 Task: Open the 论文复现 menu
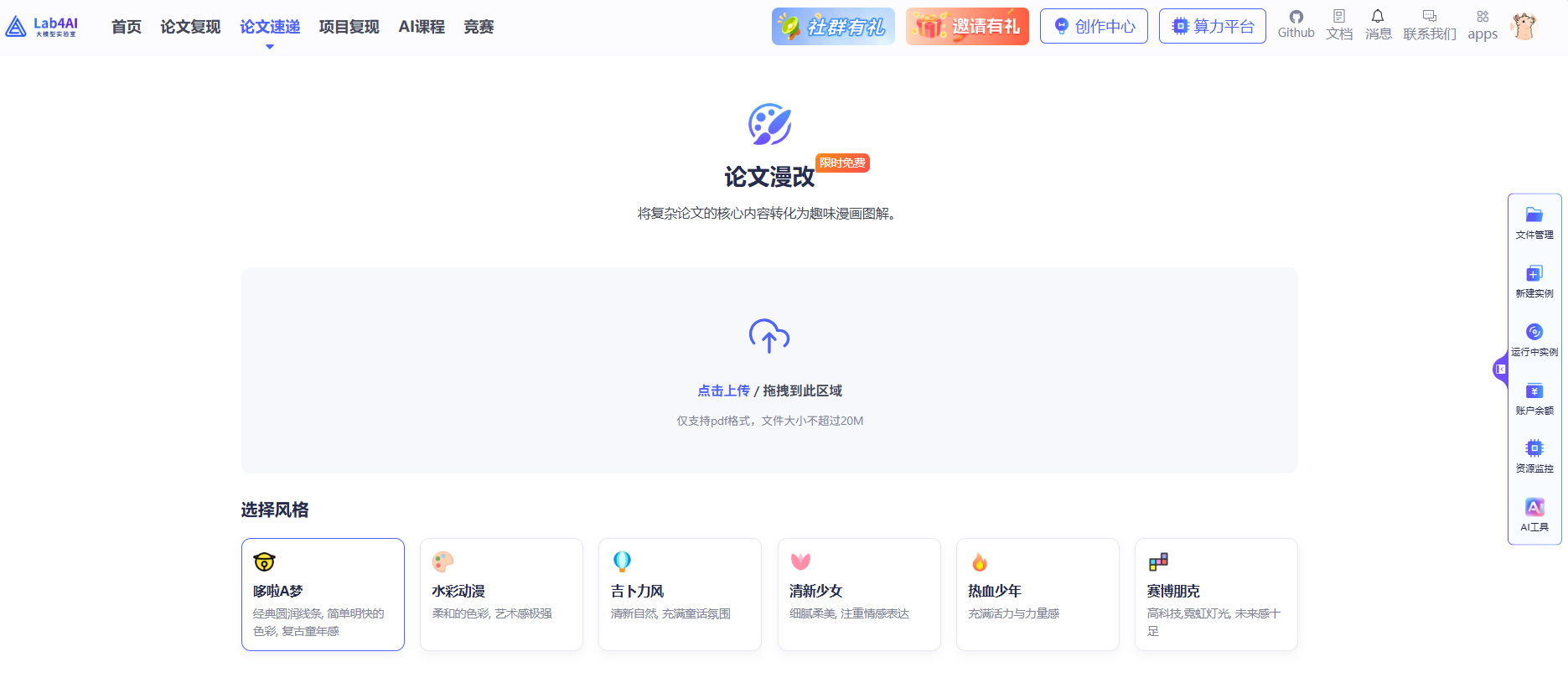click(x=190, y=27)
